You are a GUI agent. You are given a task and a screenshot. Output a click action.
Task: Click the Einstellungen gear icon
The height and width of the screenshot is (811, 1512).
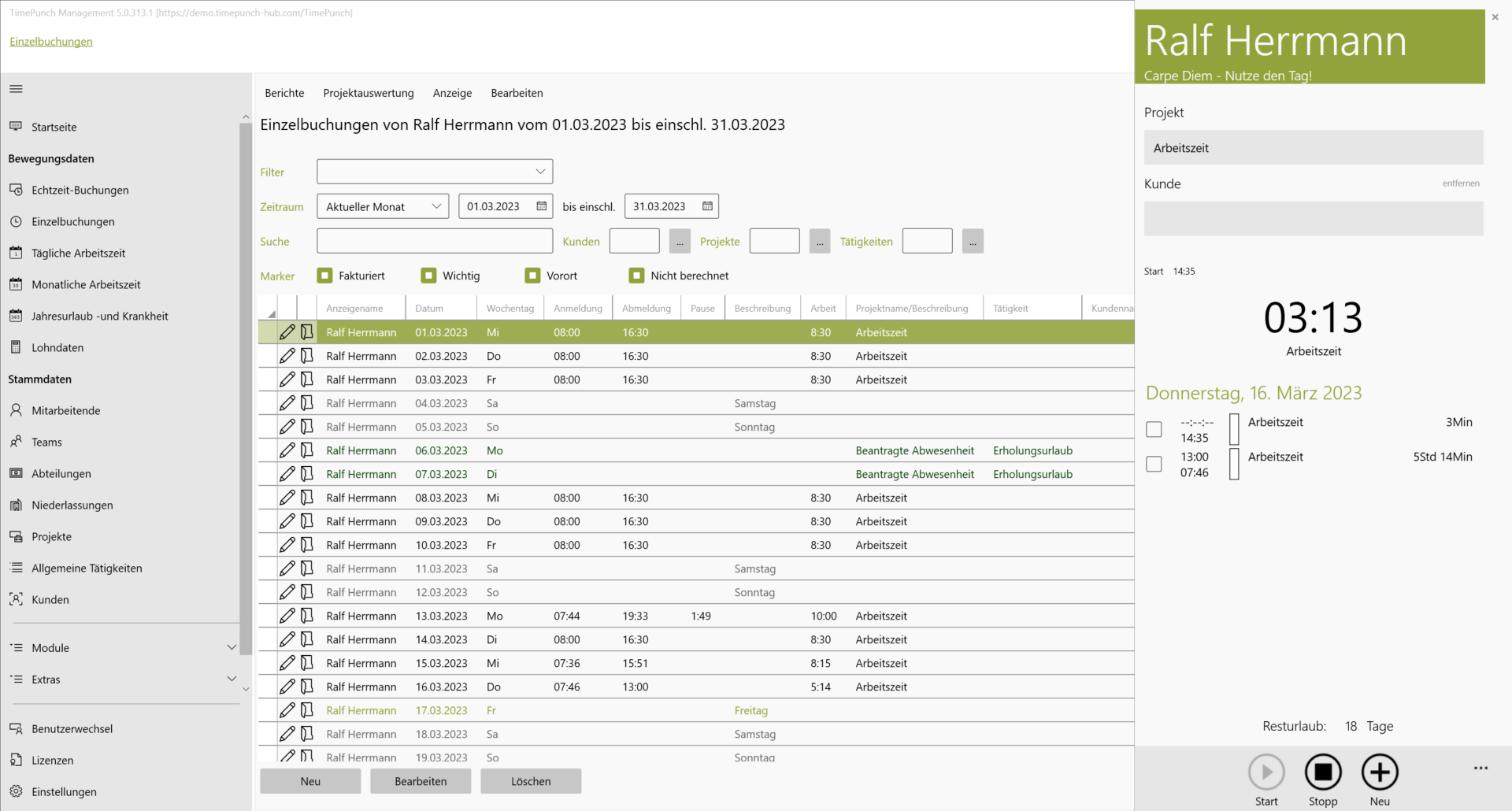tap(16, 791)
